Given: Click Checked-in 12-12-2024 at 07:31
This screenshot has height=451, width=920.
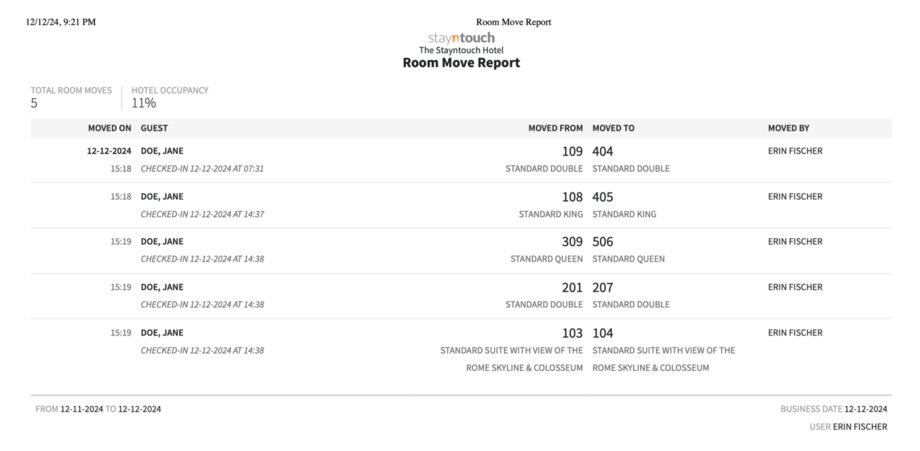Looking at the screenshot, I should click(x=202, y=169).
